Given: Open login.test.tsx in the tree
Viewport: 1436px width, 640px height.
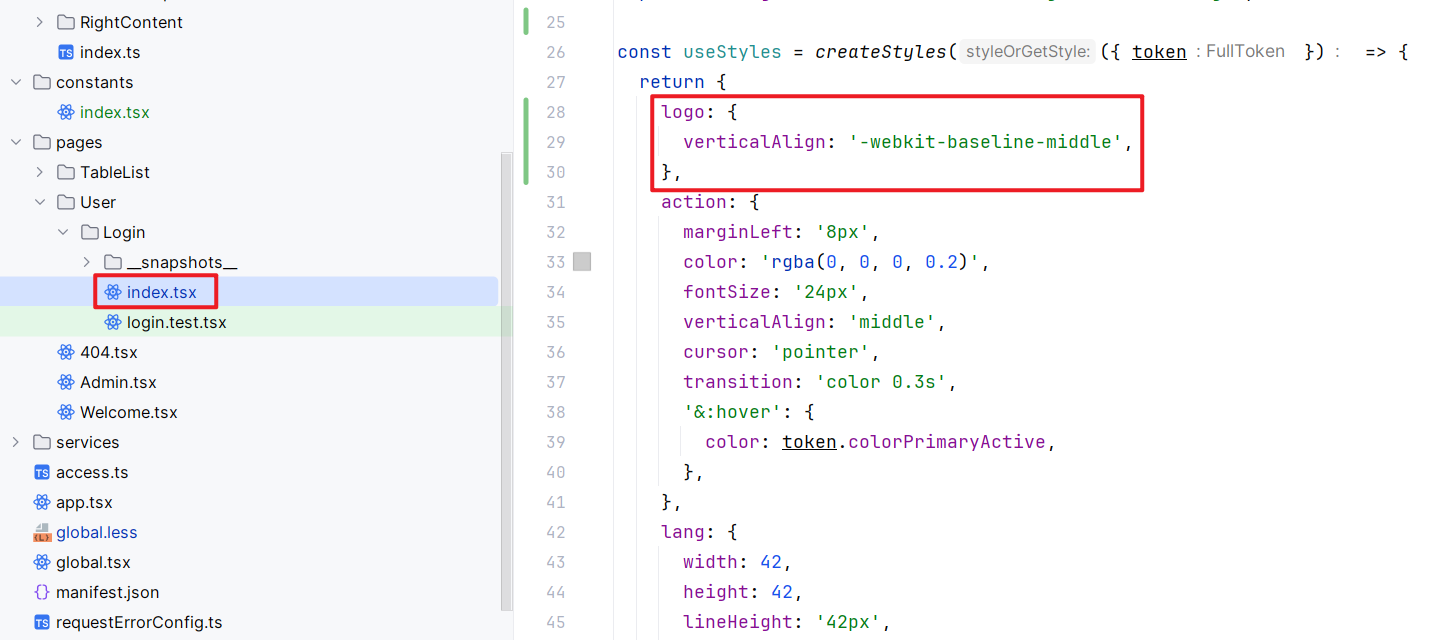Looking at the screenshot, I should [x=176, y=322].
